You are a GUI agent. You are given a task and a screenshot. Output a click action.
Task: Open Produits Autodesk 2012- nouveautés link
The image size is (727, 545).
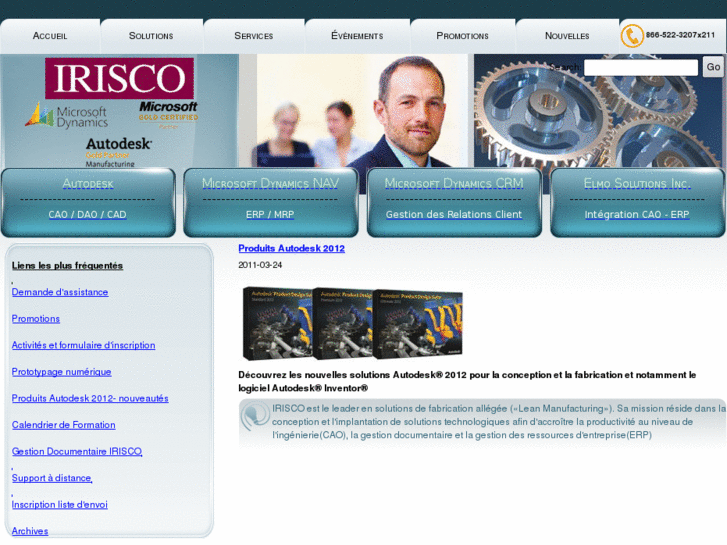click(90, 398)
